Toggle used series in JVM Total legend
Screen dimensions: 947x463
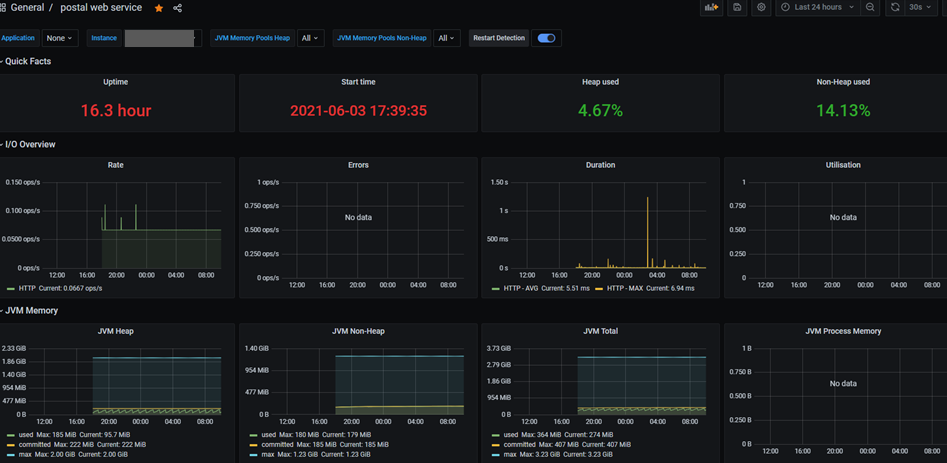click(x=510, y=435)
